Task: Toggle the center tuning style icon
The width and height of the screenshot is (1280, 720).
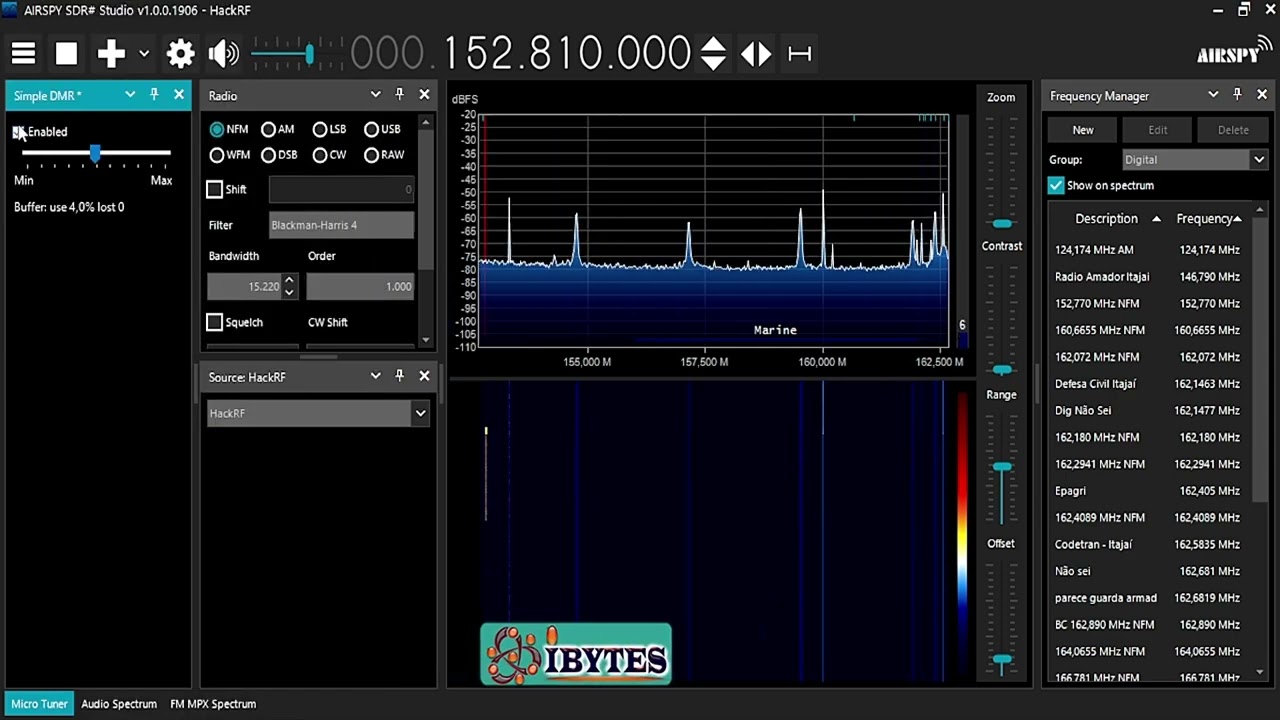Action: tap(756, 54)
